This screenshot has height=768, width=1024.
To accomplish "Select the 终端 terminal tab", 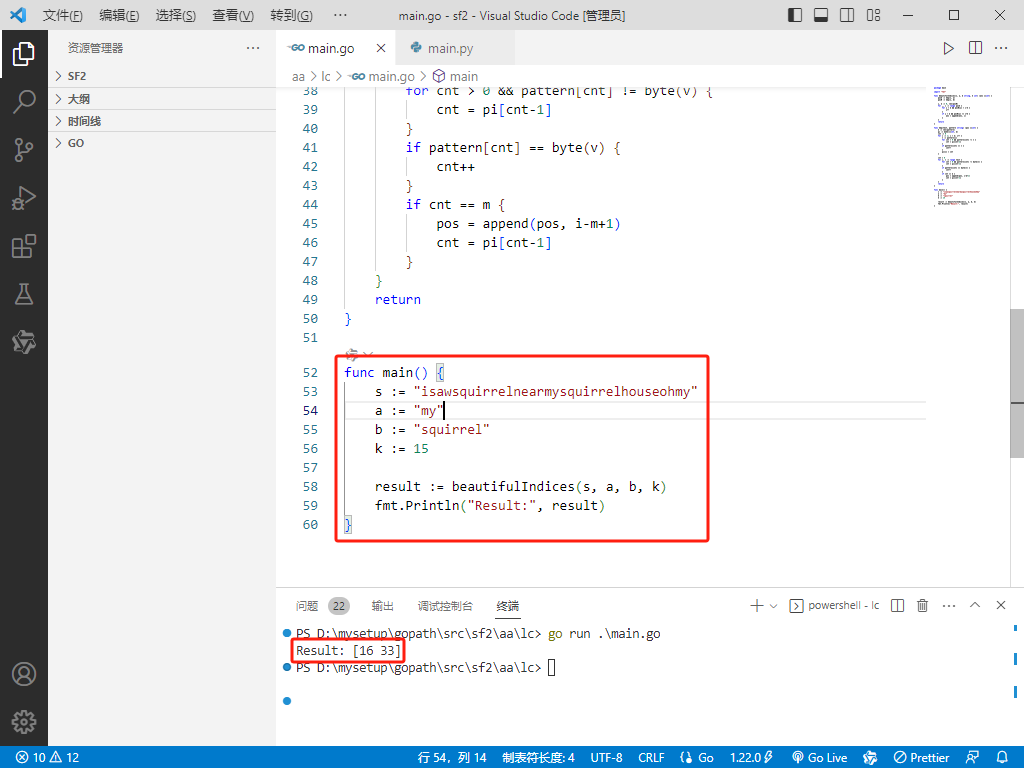I will click(507, 606).
